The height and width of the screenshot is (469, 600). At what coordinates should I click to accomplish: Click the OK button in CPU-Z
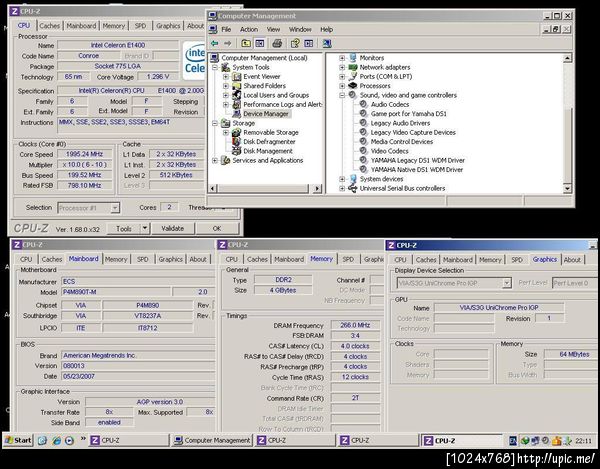pyautogui.click(x=217, y=228)
